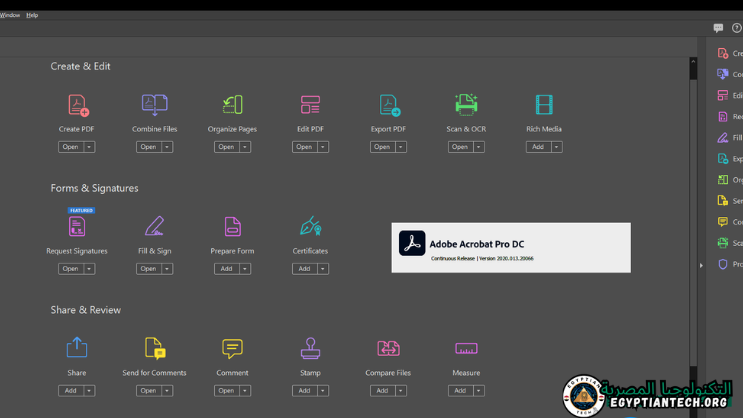Click the Edit PDF tool icon

click(310, 105)
